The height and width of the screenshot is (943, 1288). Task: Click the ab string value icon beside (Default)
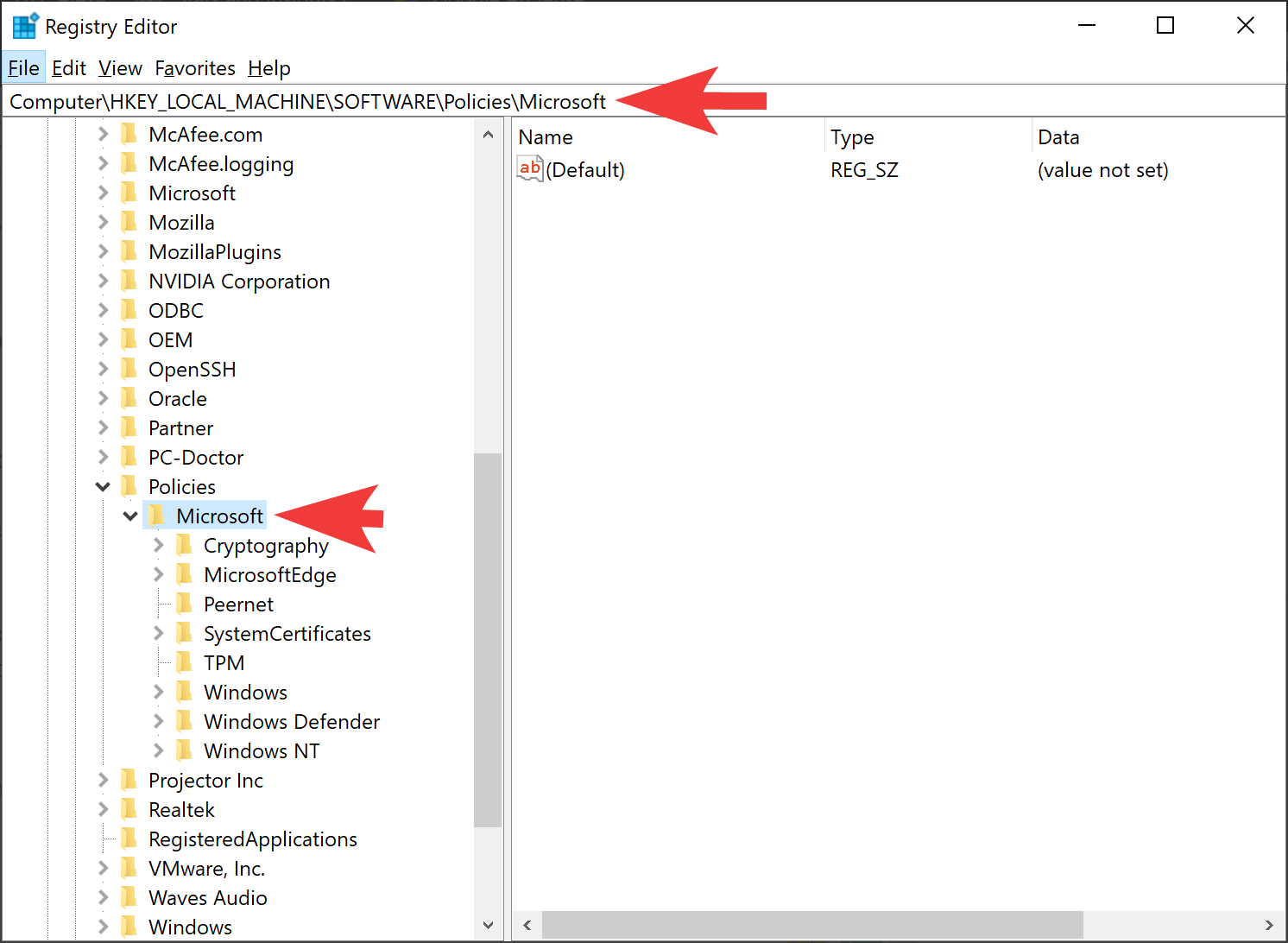click(529, 168)
